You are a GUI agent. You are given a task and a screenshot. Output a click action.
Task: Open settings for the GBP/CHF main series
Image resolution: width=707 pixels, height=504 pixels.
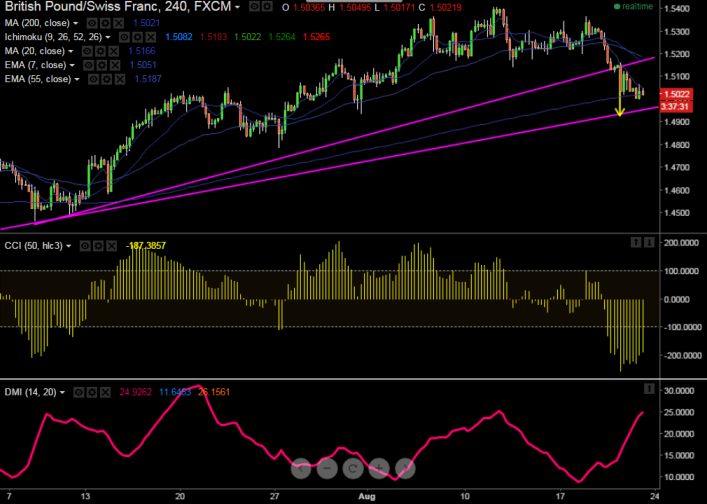(268, 7)
